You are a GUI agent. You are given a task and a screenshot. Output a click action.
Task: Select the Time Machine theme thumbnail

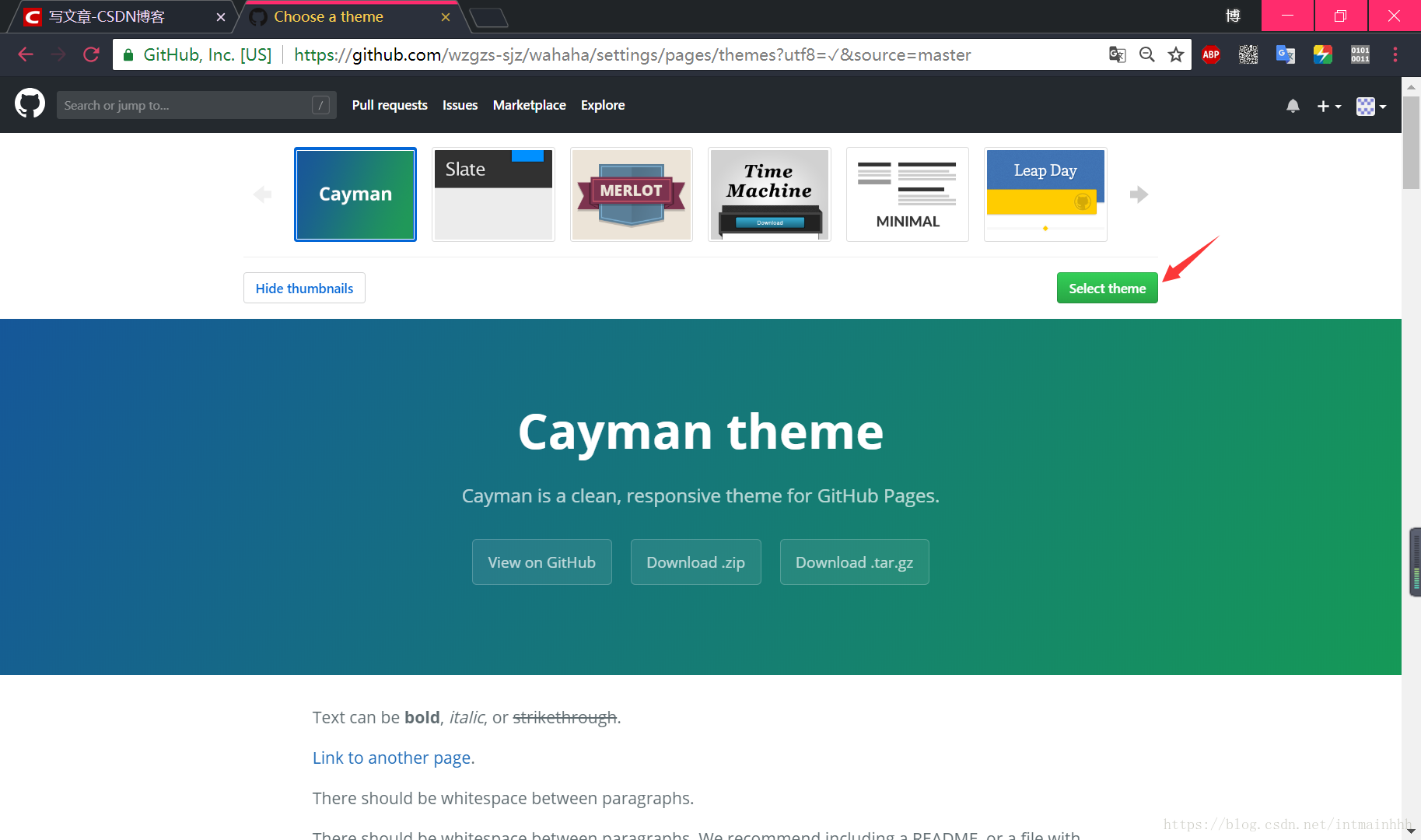click(769, 194)
